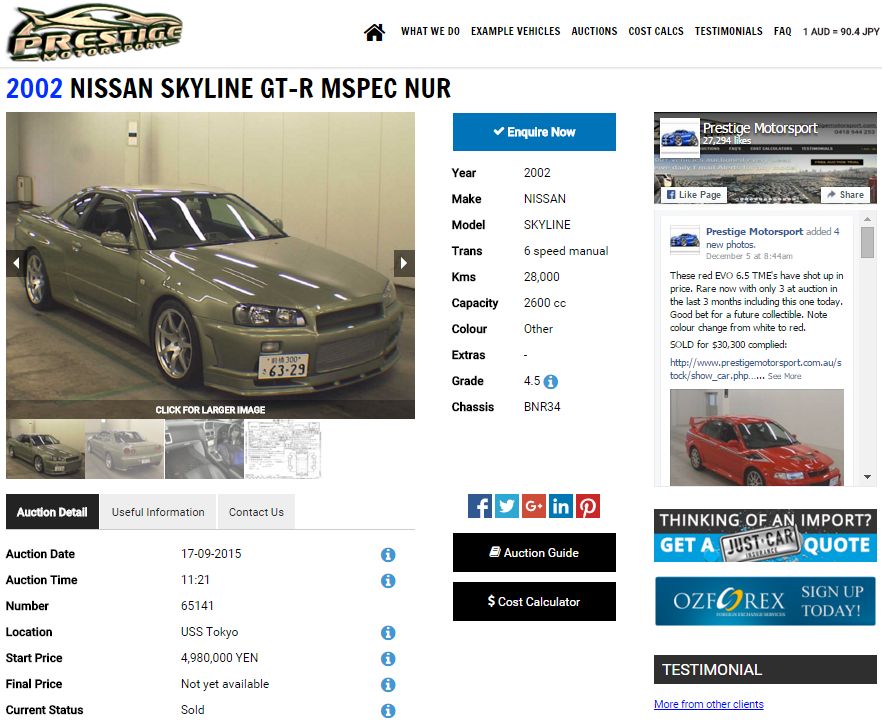Go to Example Vehicles menu
The height and width of the screenshot is (722, 882).
(515, 32)
